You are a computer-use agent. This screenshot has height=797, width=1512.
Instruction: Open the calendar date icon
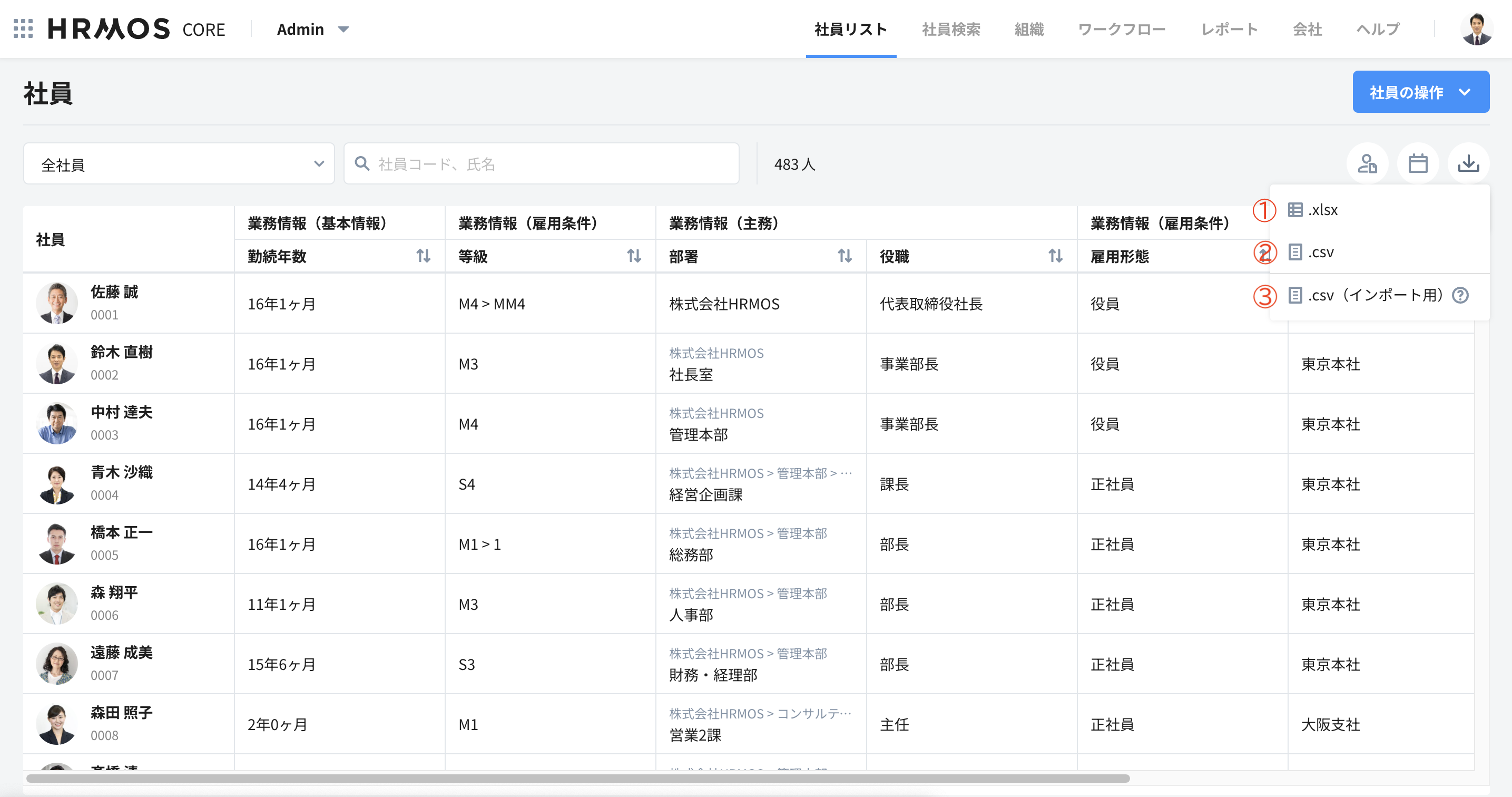pyautogui.click(x=1418, y=163)
